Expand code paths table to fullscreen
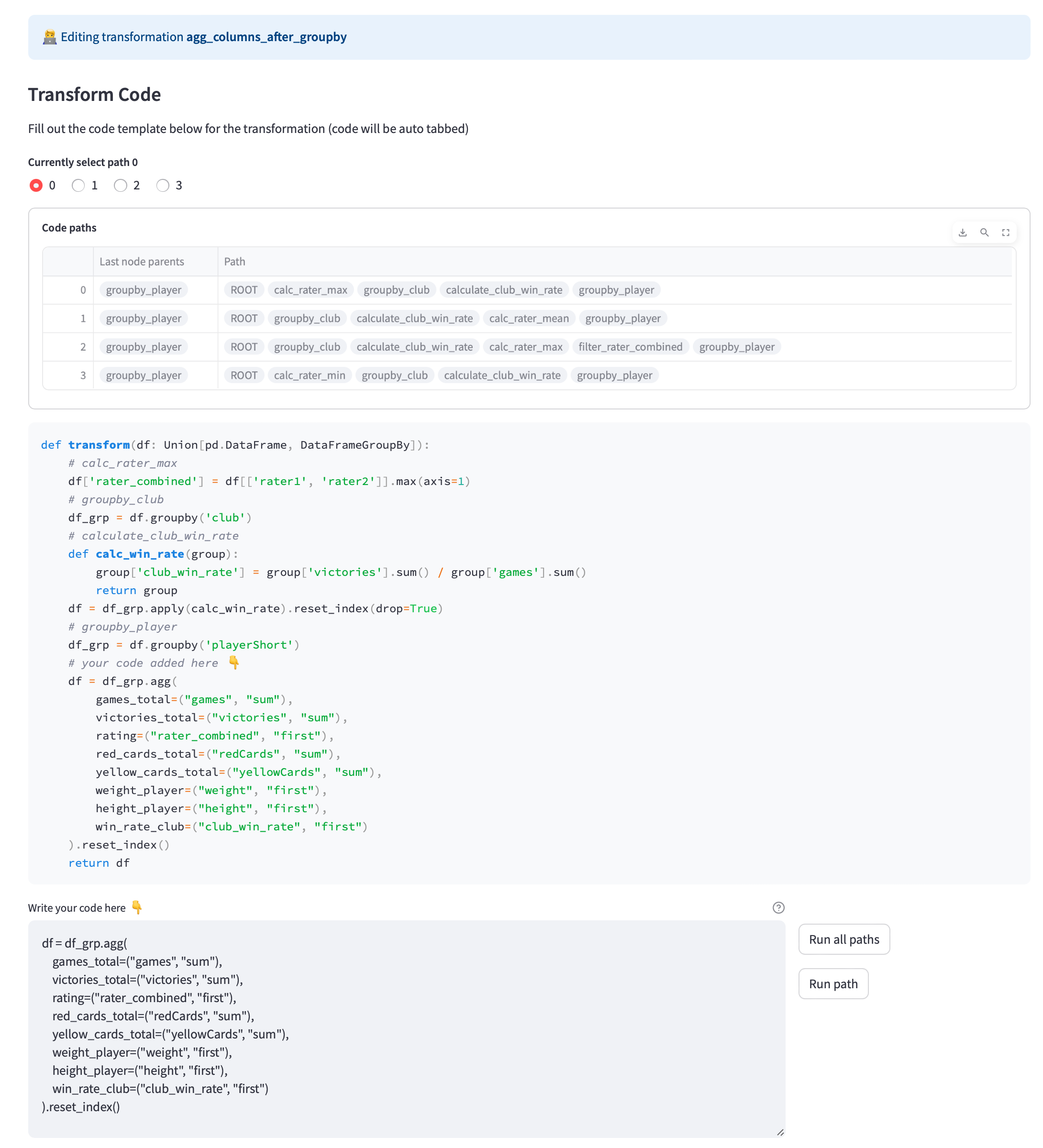1043x1148 pixels. click(1005, 232)
